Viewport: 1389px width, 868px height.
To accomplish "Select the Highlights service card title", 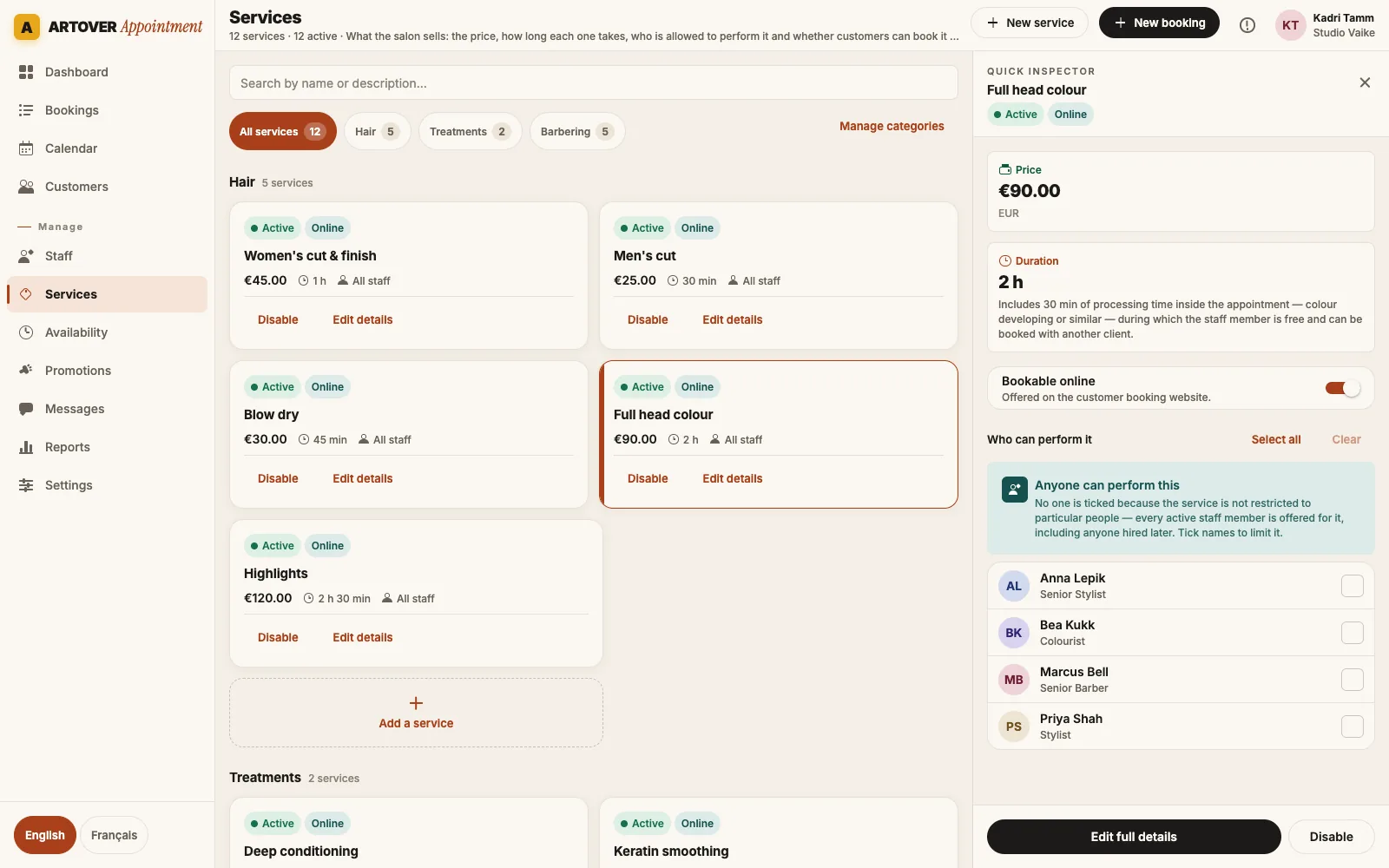I will point(276,574).
